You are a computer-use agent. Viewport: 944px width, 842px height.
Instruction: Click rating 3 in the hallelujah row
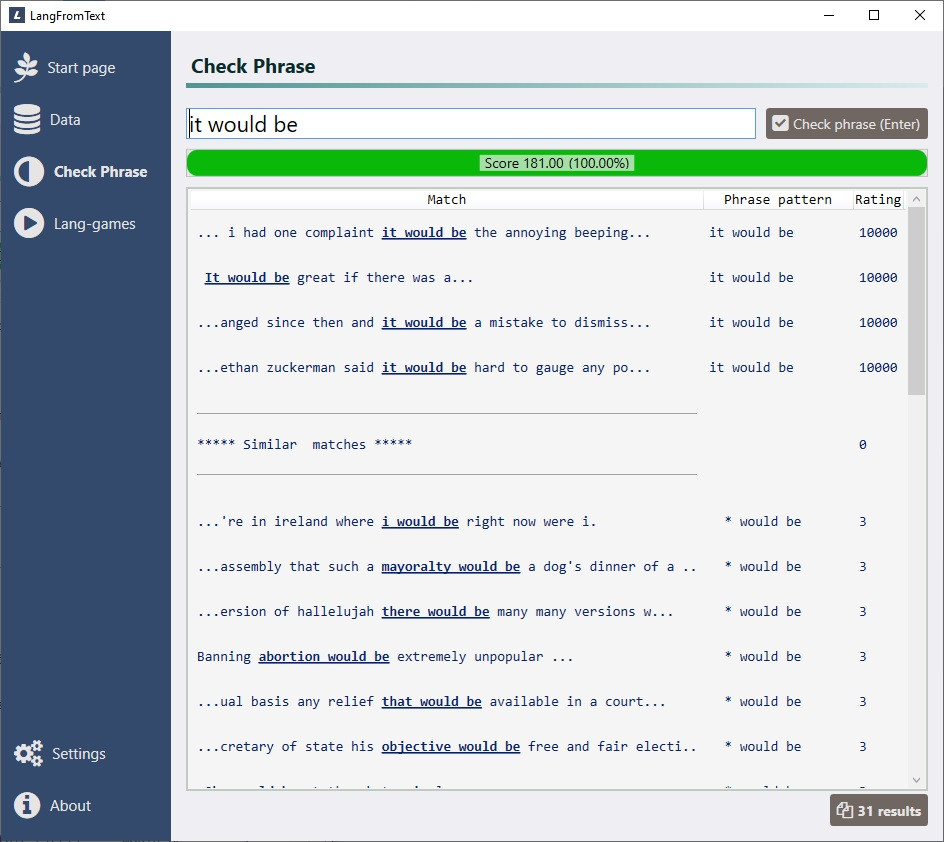click(x=863, y=611)
